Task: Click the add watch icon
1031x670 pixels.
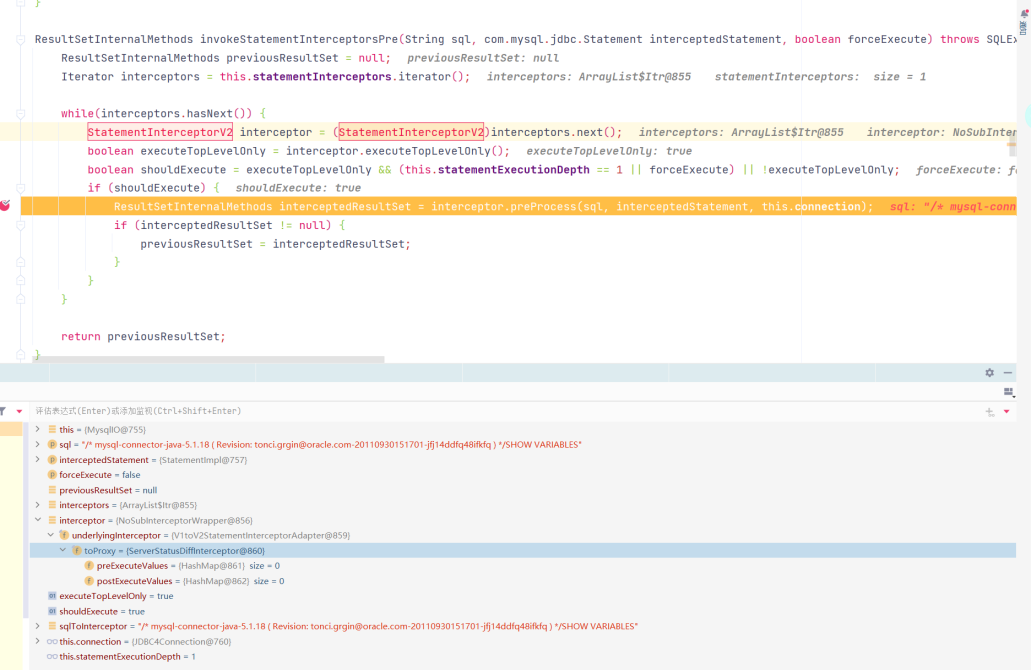Action: coord(990,411)
